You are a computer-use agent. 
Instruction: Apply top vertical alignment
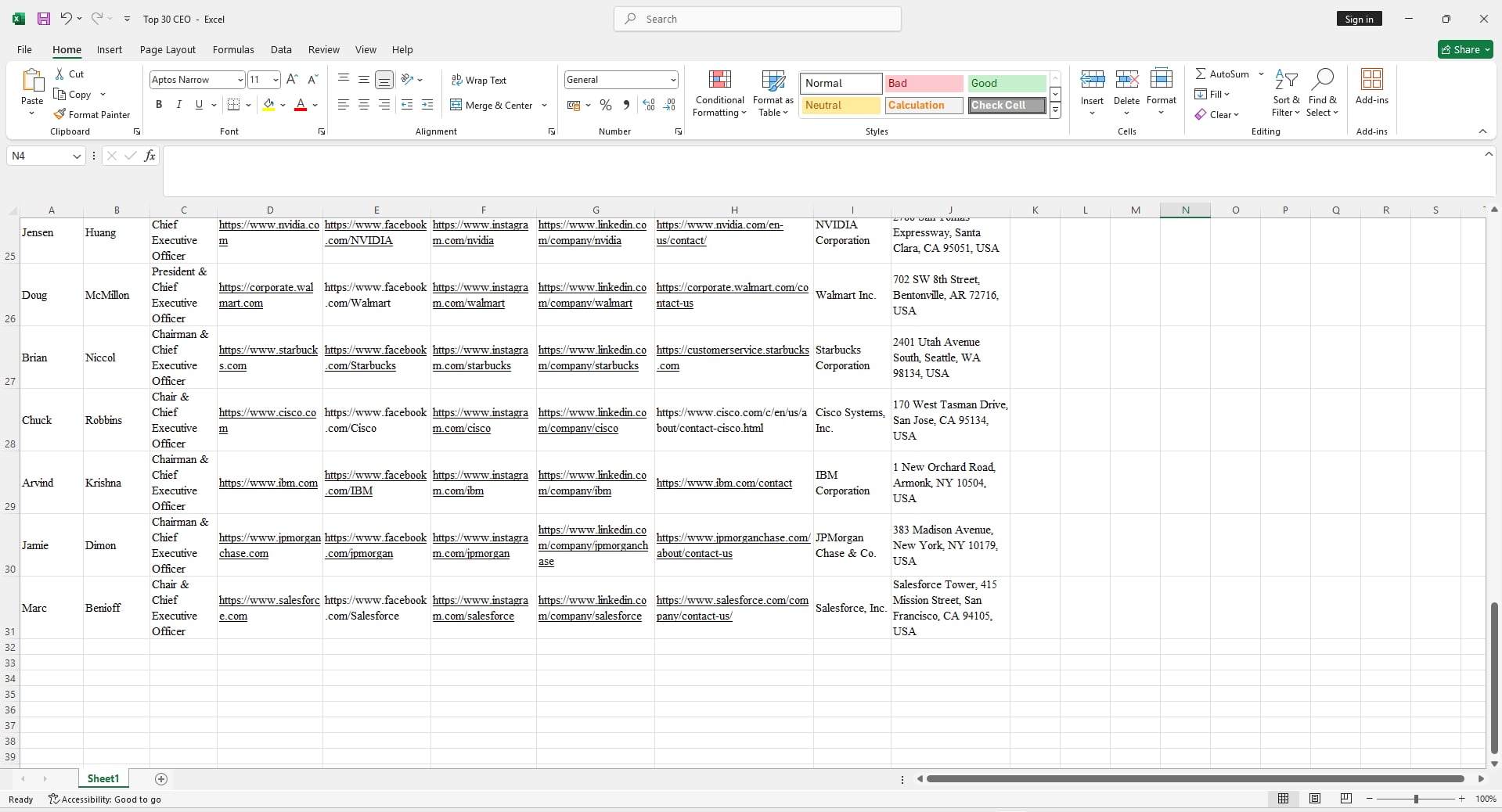(344, 79)
